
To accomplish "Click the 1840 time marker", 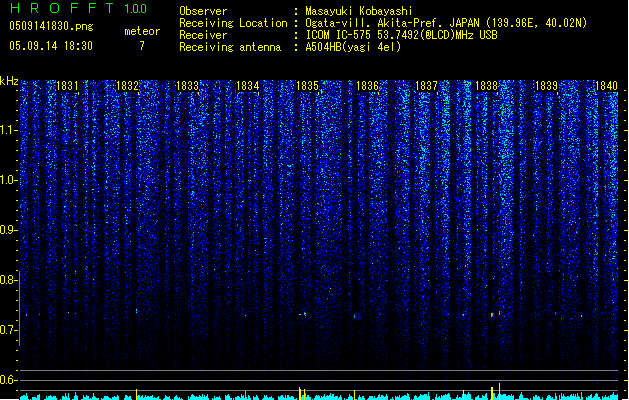I will (x=607, y=86).
